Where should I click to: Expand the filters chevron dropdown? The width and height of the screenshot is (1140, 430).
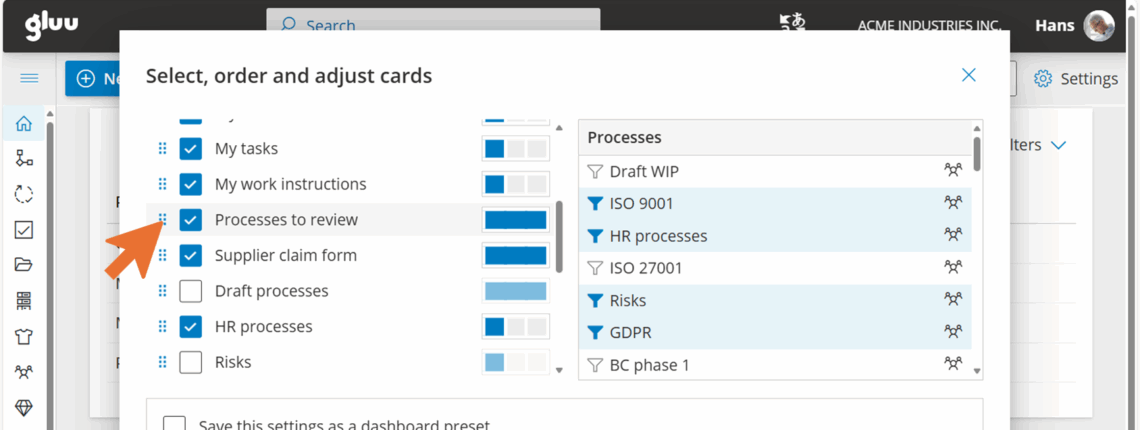point(1058,146)
